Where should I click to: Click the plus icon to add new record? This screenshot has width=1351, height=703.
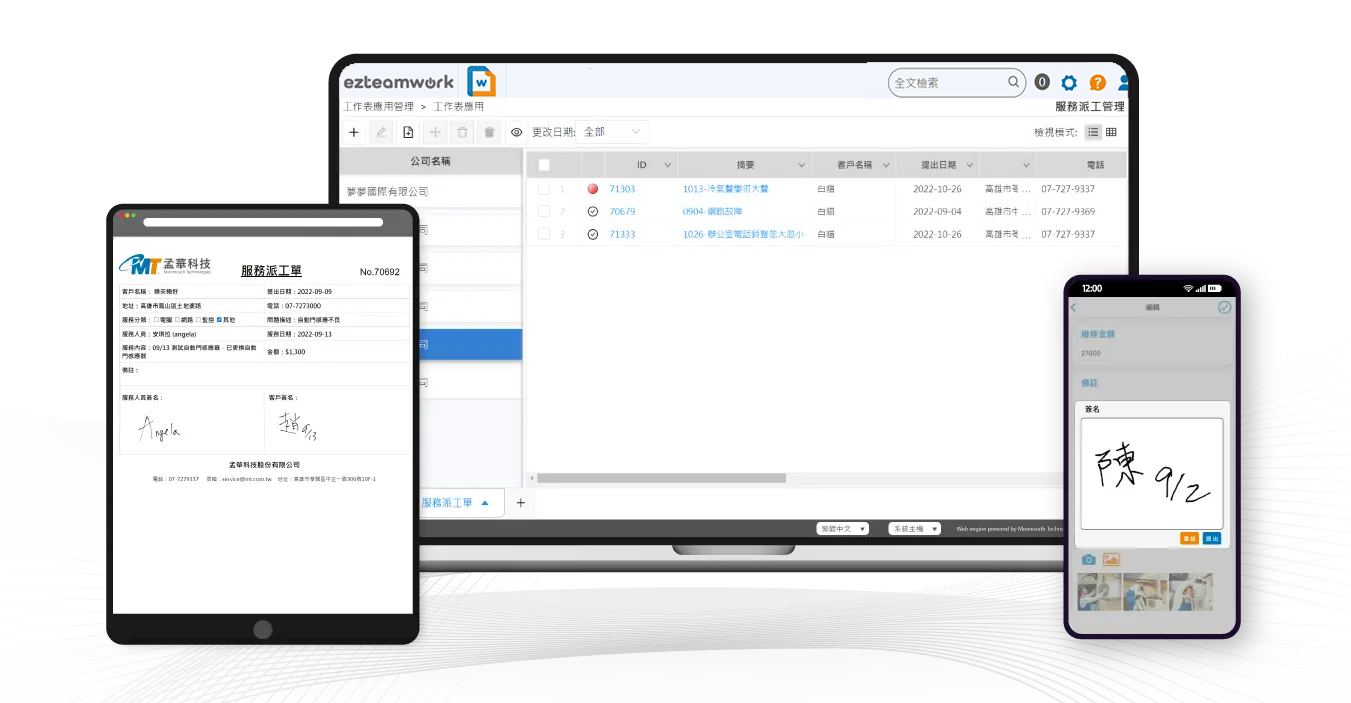click(354, 132)
